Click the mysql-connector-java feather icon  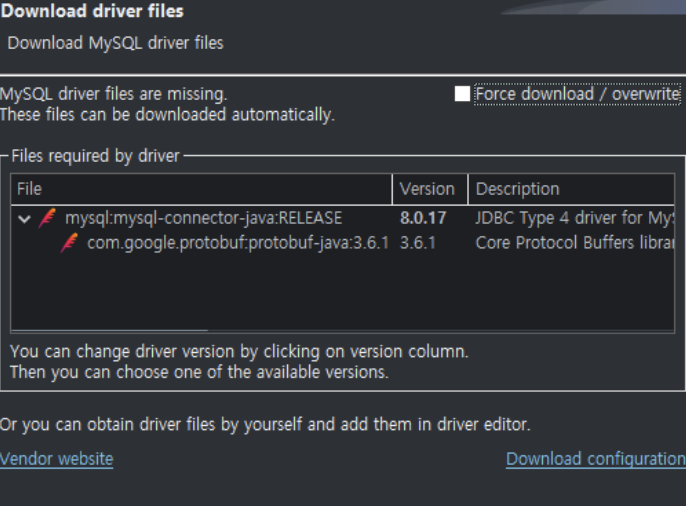47,218
